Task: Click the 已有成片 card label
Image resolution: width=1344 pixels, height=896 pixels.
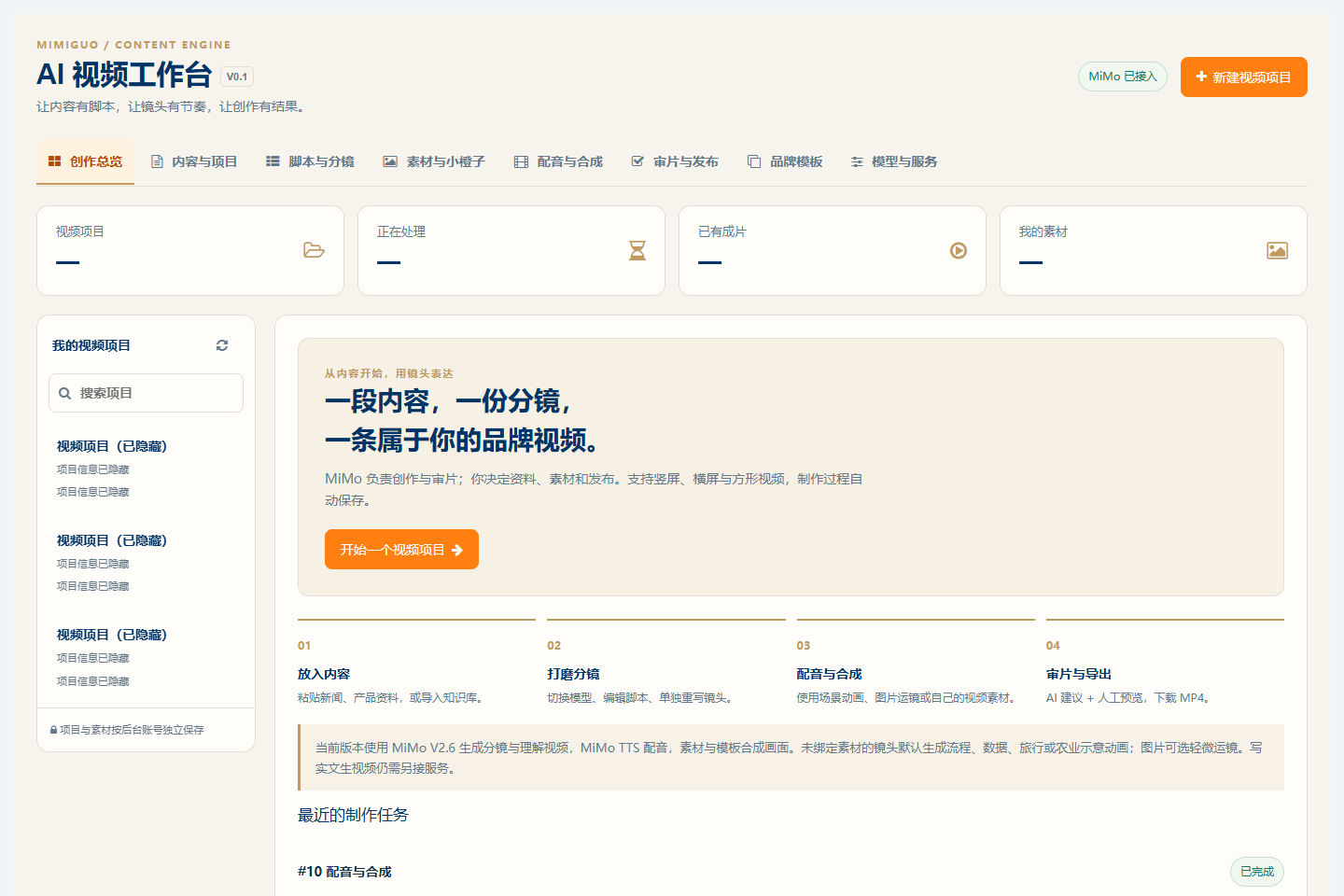Action: 722,231
